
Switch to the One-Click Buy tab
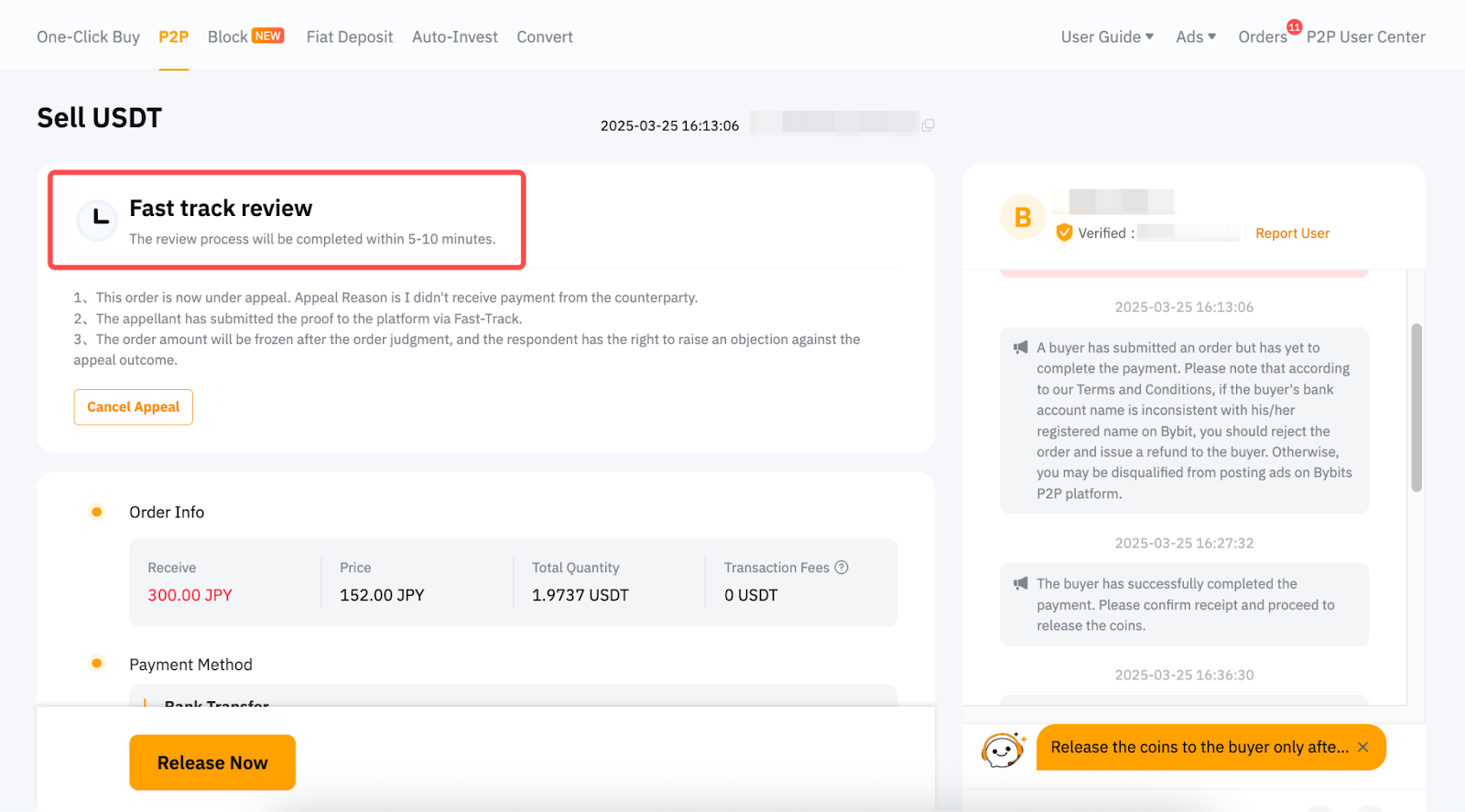(88, 37)
